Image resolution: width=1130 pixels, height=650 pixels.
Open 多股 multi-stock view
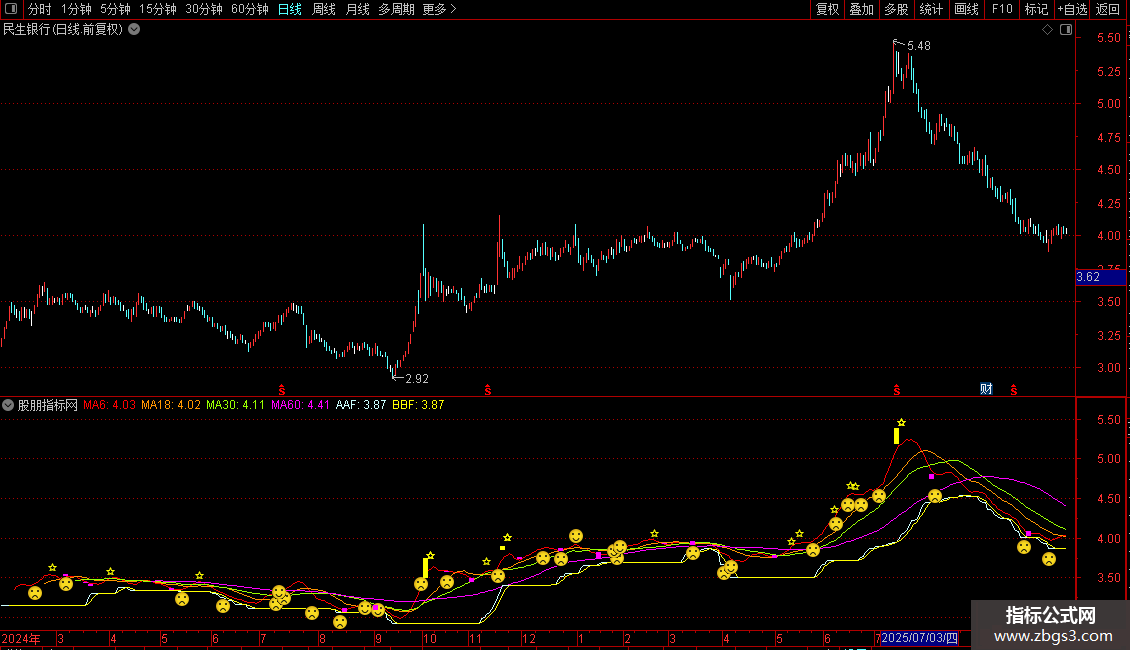896,9
